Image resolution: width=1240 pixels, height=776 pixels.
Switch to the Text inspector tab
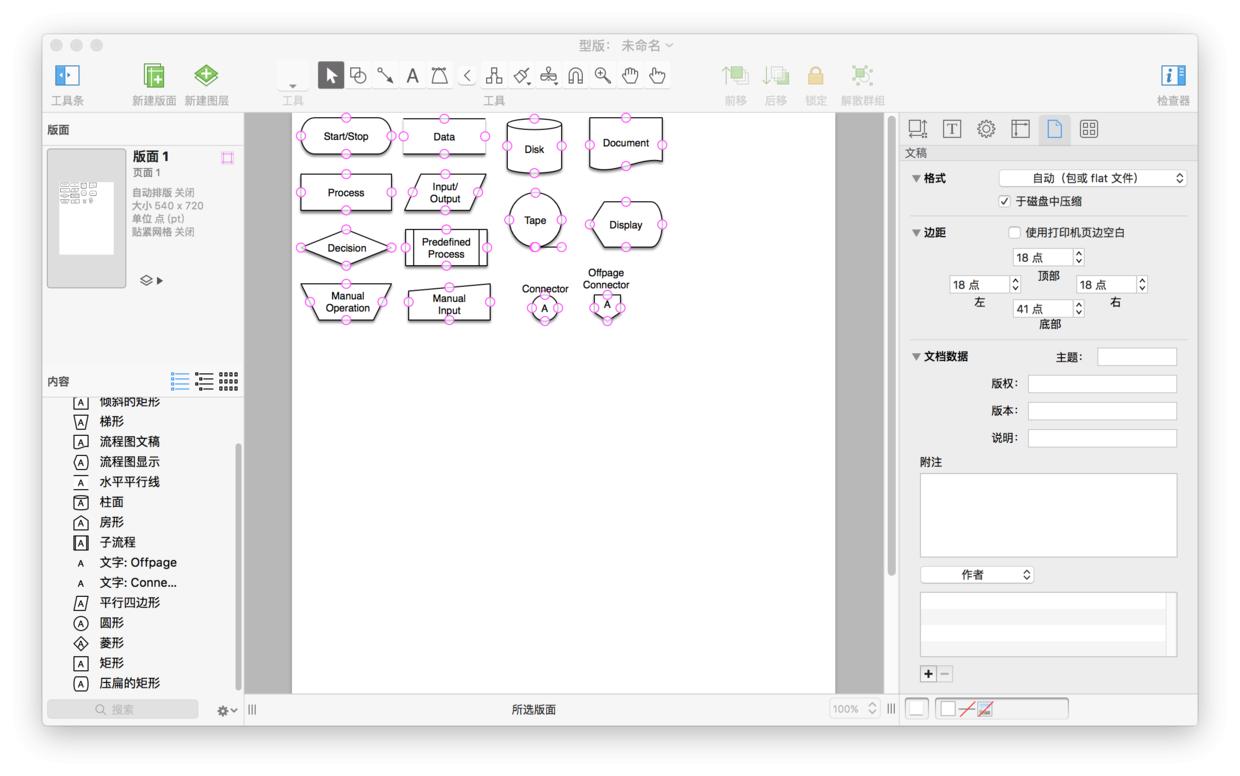pyautogui.click(x=952, y=129)
